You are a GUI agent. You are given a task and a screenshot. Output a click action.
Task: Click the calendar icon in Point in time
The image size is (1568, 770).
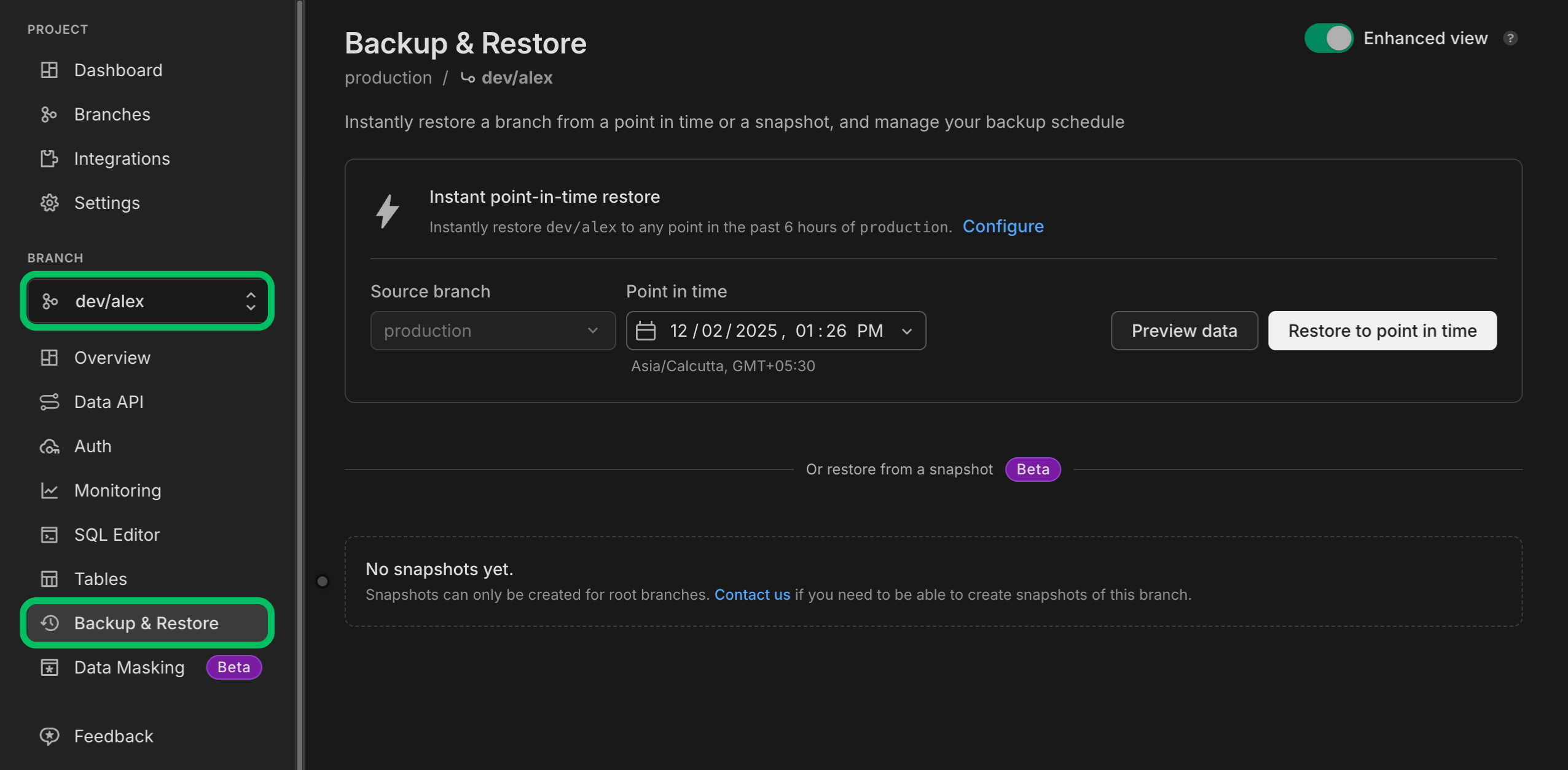[x=646, y=331]
